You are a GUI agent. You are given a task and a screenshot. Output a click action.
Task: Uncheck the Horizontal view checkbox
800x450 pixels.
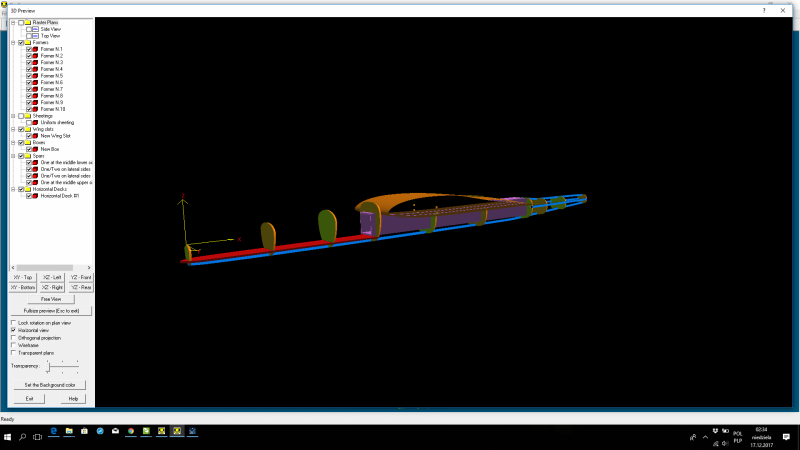click(13, 330)
